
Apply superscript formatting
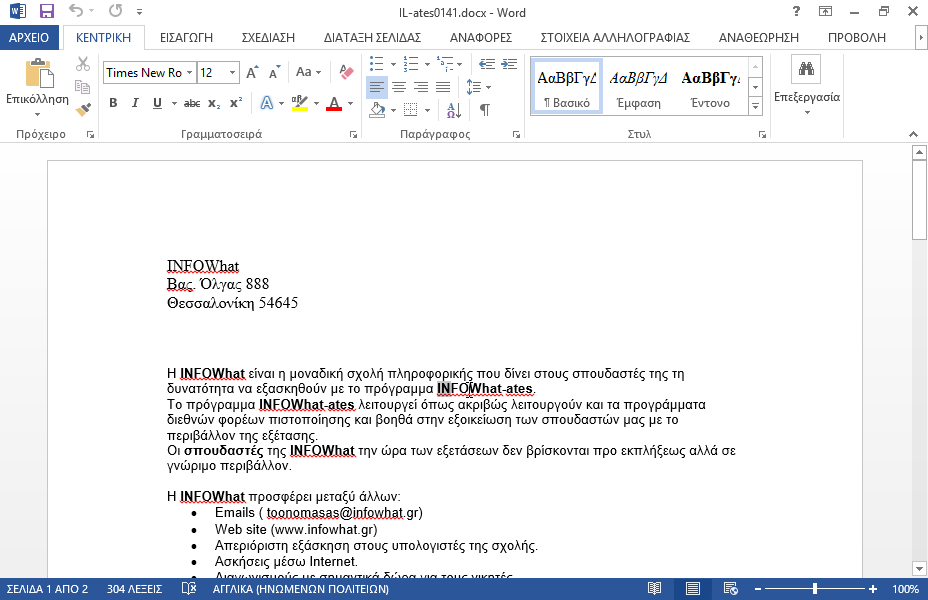[x=236, y=103]
